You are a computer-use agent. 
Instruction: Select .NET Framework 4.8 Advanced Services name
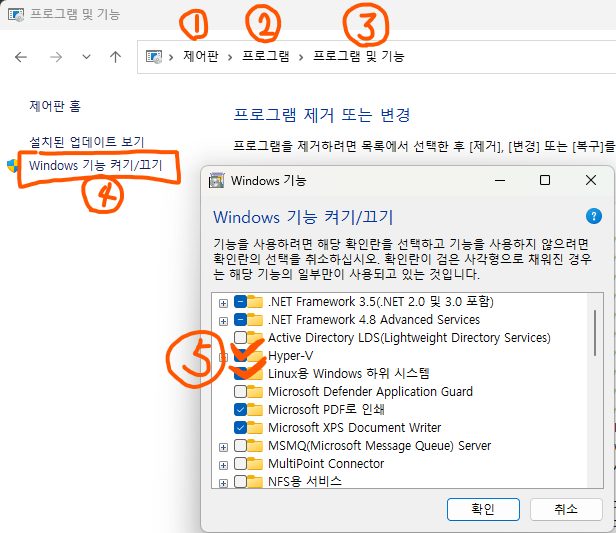pyautogui.click(x=374, y=320)
